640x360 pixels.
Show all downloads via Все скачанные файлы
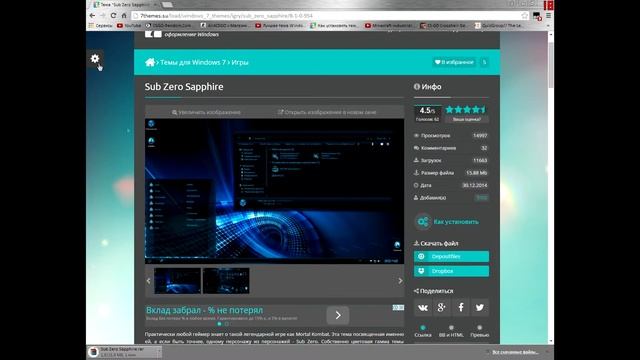point(515,352)
